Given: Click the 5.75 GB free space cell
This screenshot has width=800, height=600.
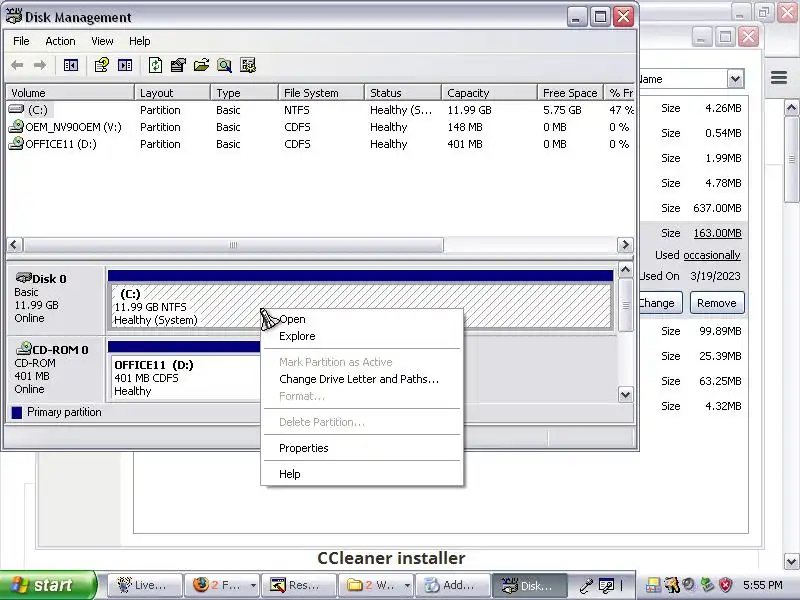Looking at the screenshot, I should (562, 110).
